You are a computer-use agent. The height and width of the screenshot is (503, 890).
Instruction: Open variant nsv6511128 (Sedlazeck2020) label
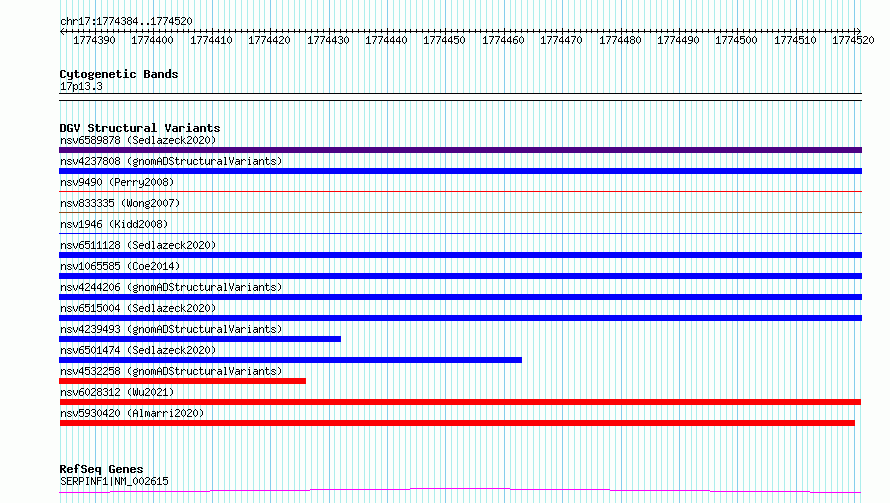138,245
